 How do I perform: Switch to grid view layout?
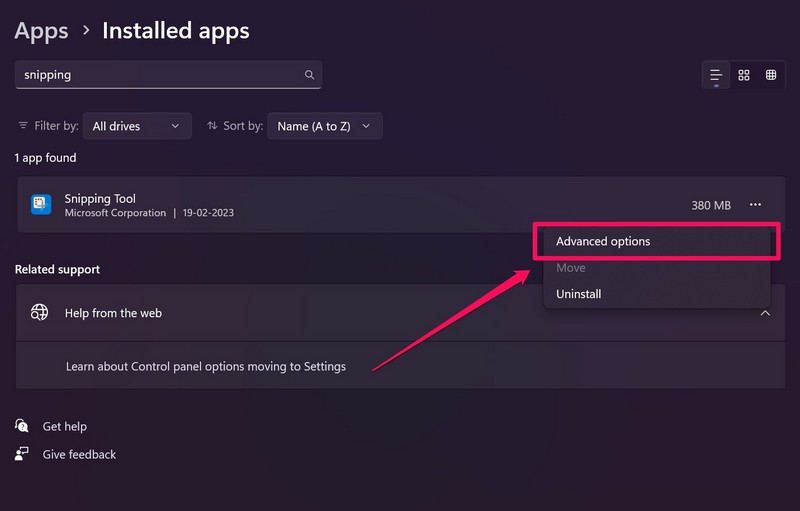click(744, 75)
